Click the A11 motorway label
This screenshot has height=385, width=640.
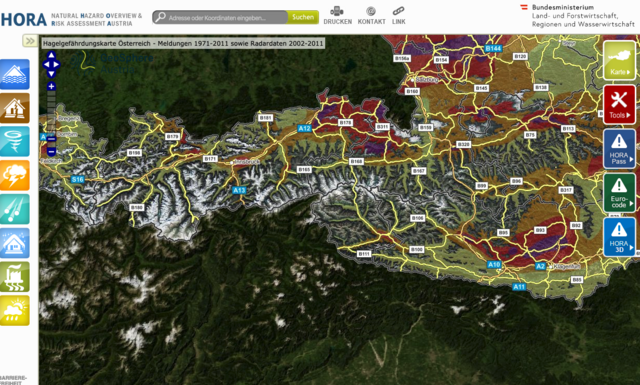click(519, 287)
